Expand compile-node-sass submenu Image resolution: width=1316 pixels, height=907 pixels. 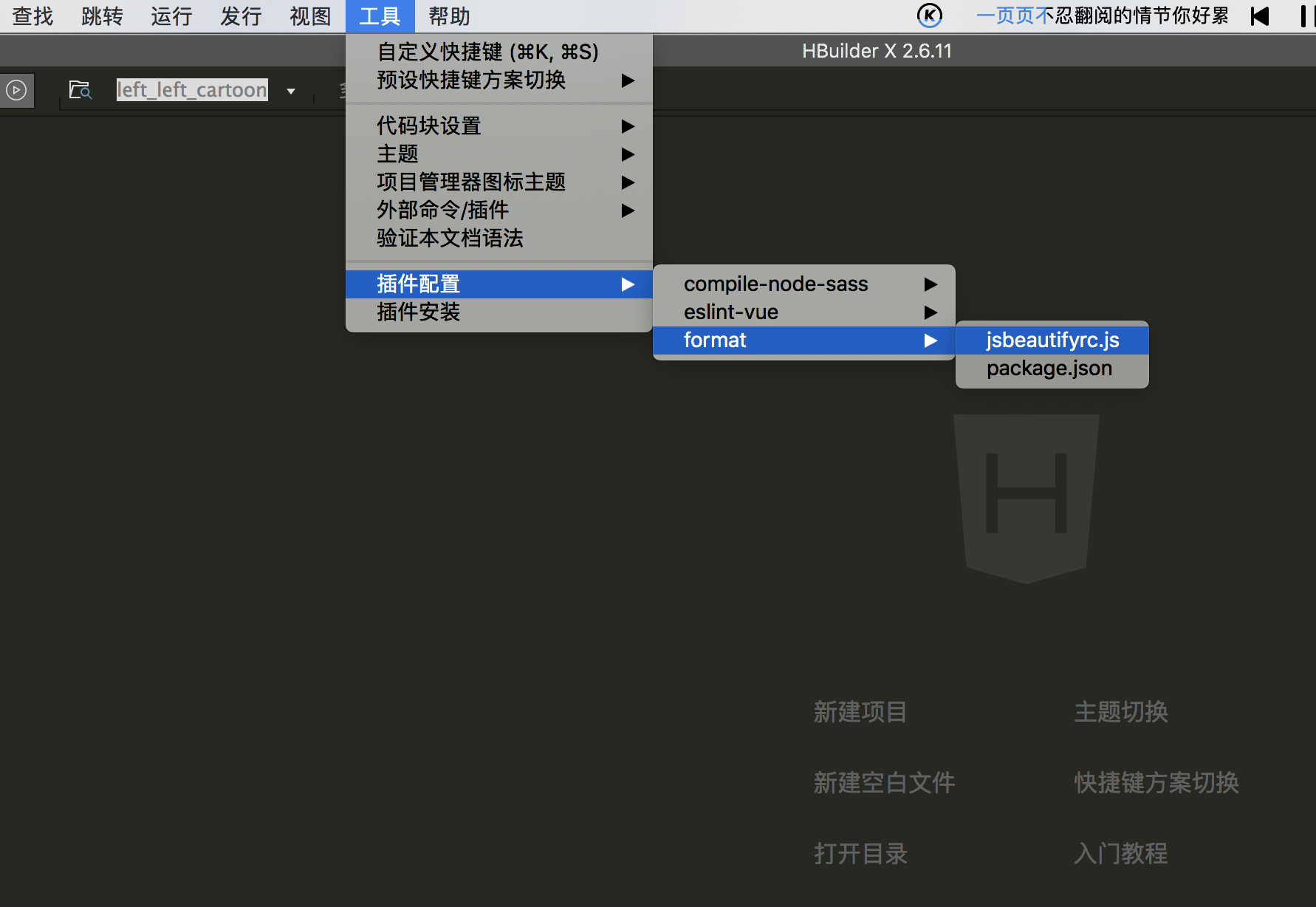(804, 284)
